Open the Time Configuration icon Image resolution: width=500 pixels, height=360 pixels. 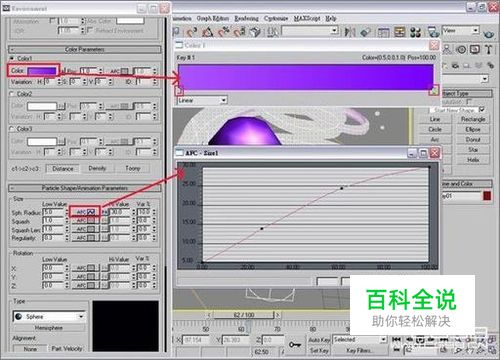[x=444, y=350]
